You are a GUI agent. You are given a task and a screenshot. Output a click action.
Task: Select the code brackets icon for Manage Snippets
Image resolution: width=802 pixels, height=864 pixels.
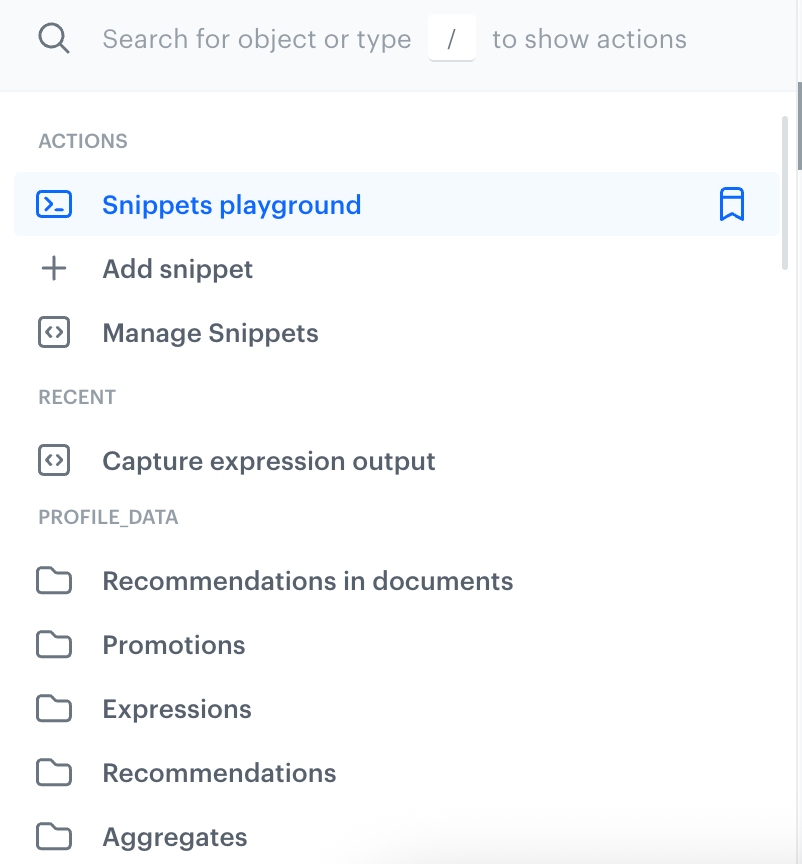click(54, 332)
